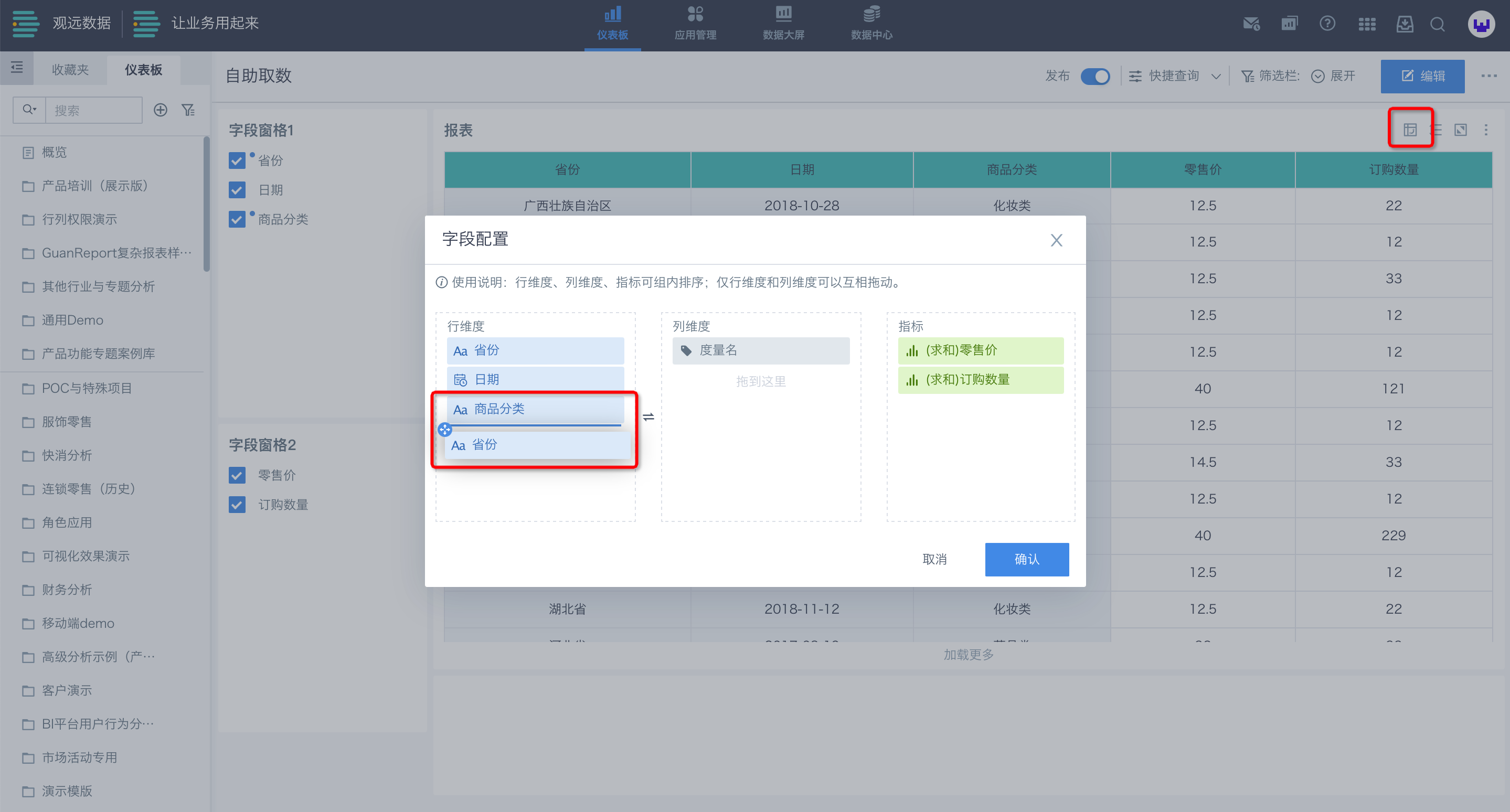Click the swap row/column dimensions icon

pos(648,417)
